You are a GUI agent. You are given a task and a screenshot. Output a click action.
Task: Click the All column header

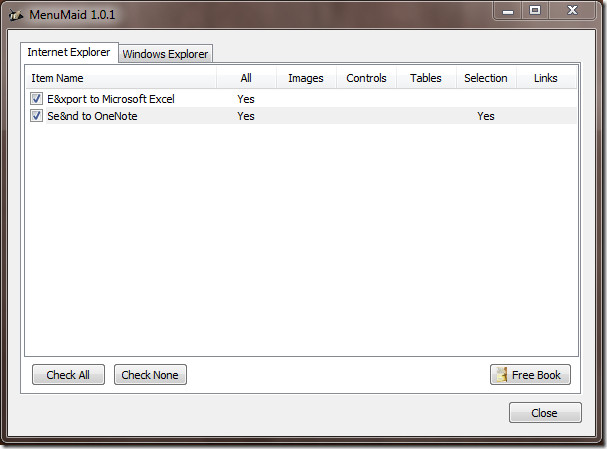tap(246, 78)
